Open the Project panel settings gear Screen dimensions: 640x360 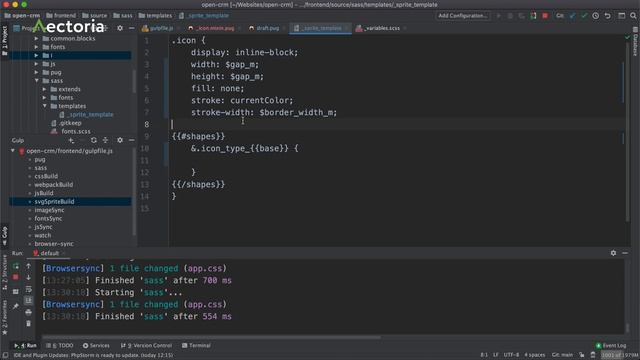[120, 28]
